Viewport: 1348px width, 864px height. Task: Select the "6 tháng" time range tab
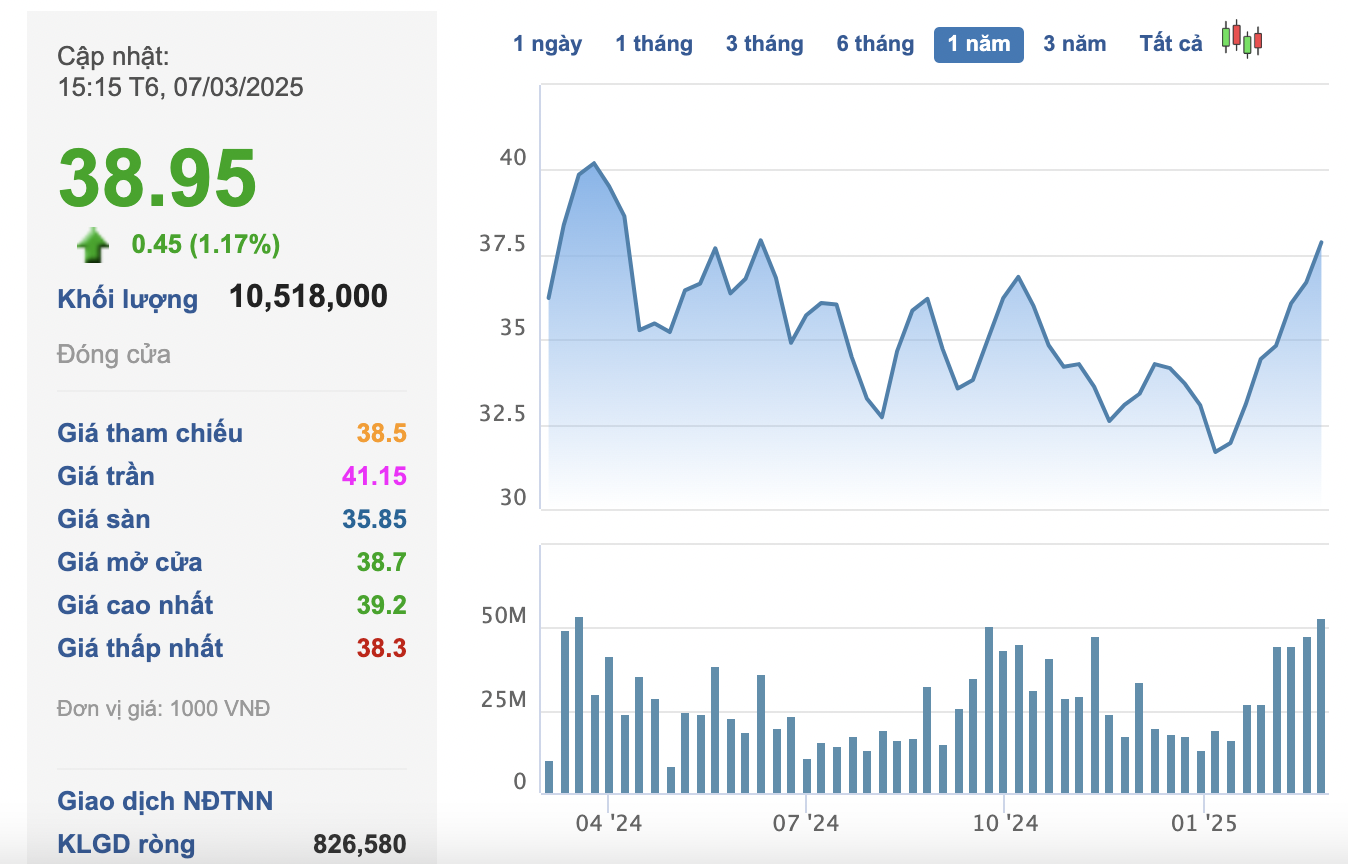pyautogui.click(x=876, y=44)
